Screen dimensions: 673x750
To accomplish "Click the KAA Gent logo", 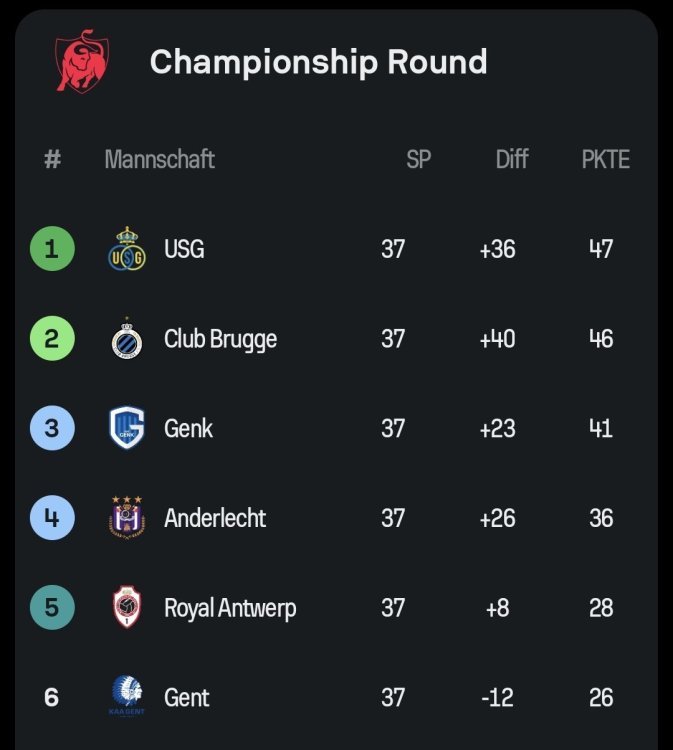I will pos(126,697).
